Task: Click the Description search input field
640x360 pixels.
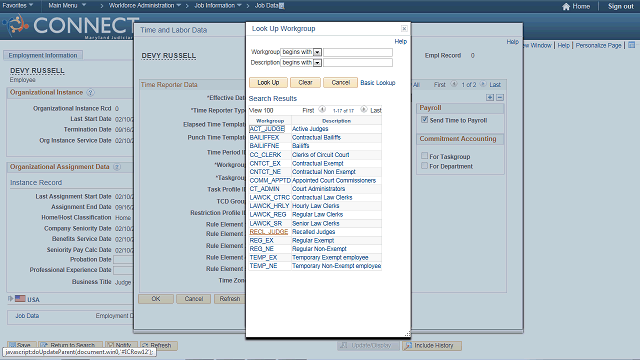Action: (x=358, y=63)
